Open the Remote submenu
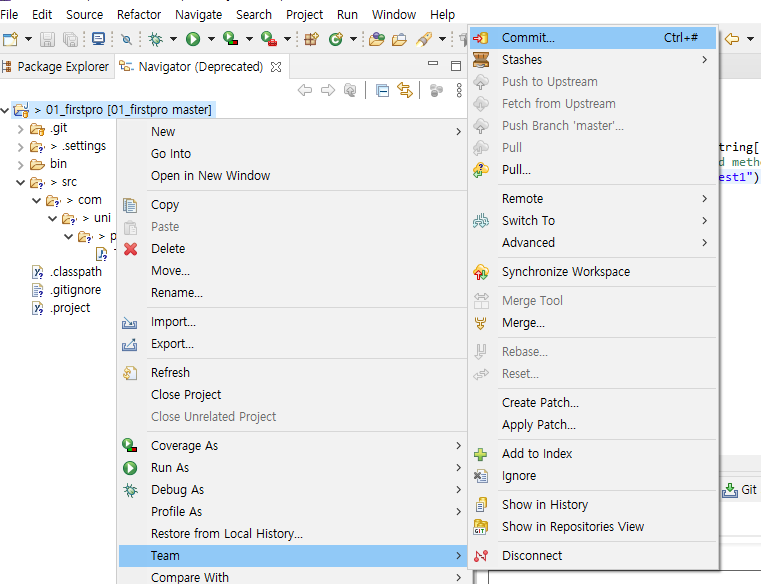The height and width of the screenshot is (584, 761). (x=593, y=199)
